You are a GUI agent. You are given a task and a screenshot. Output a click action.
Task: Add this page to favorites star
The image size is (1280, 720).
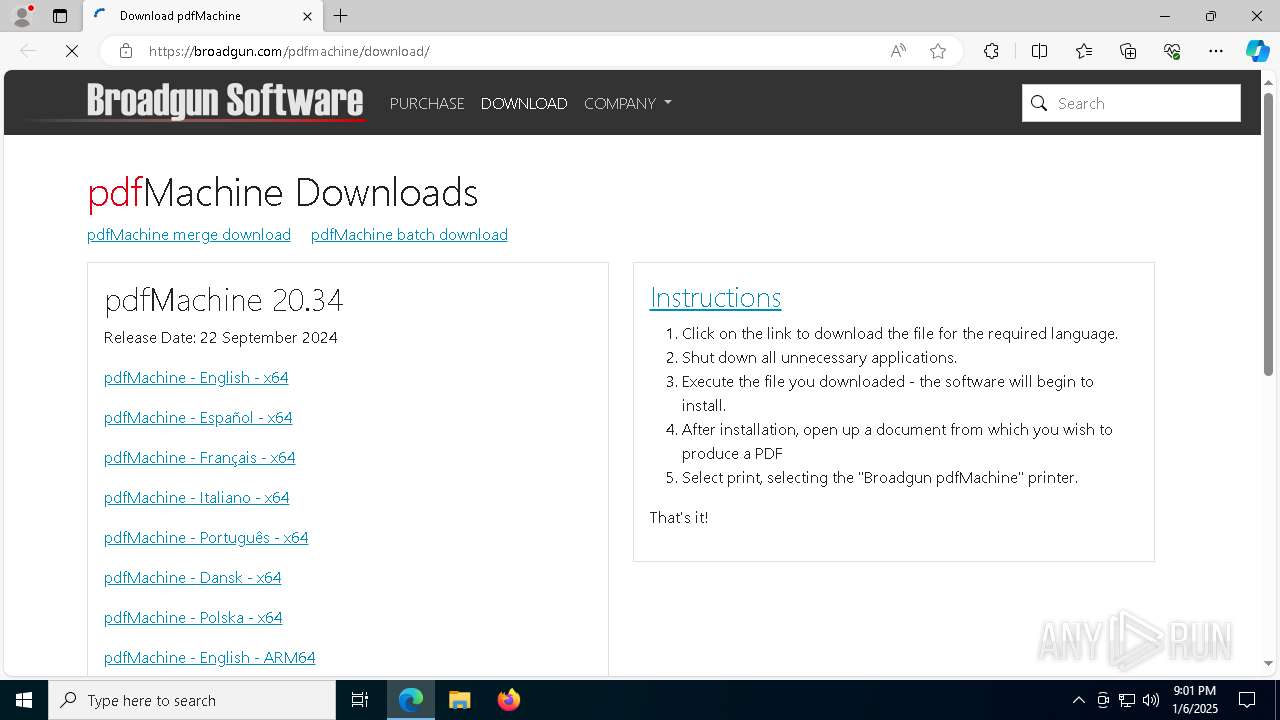click(938, 51)
